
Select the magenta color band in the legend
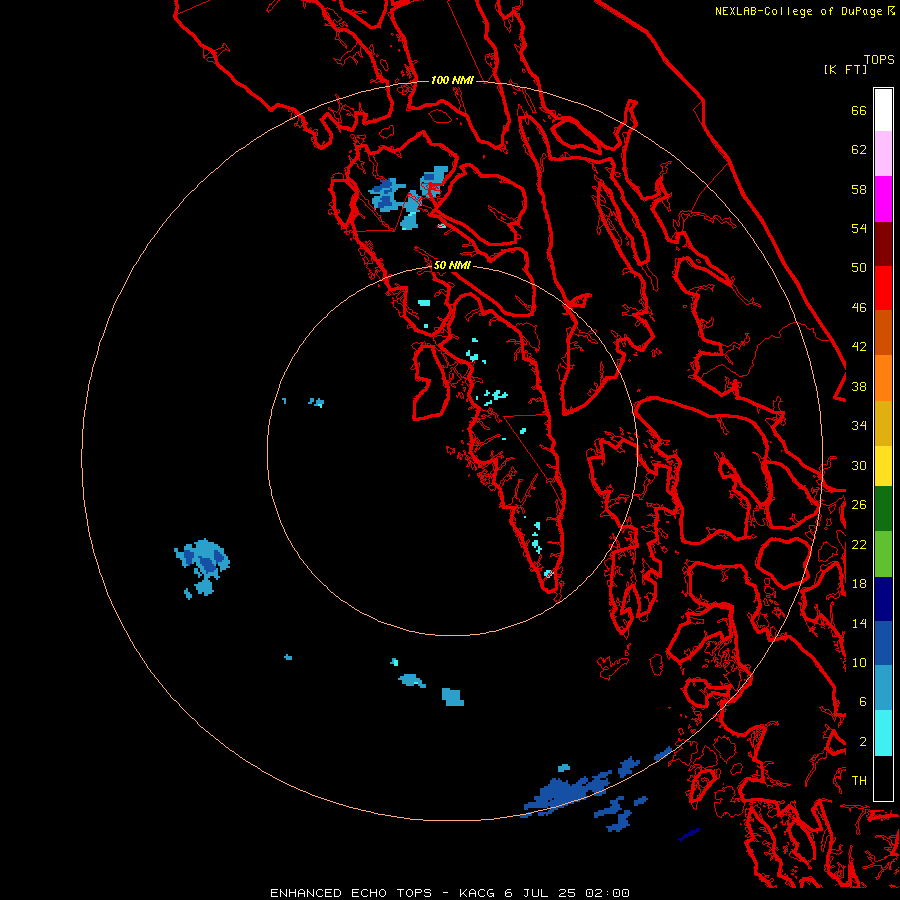tap(883, 199)
